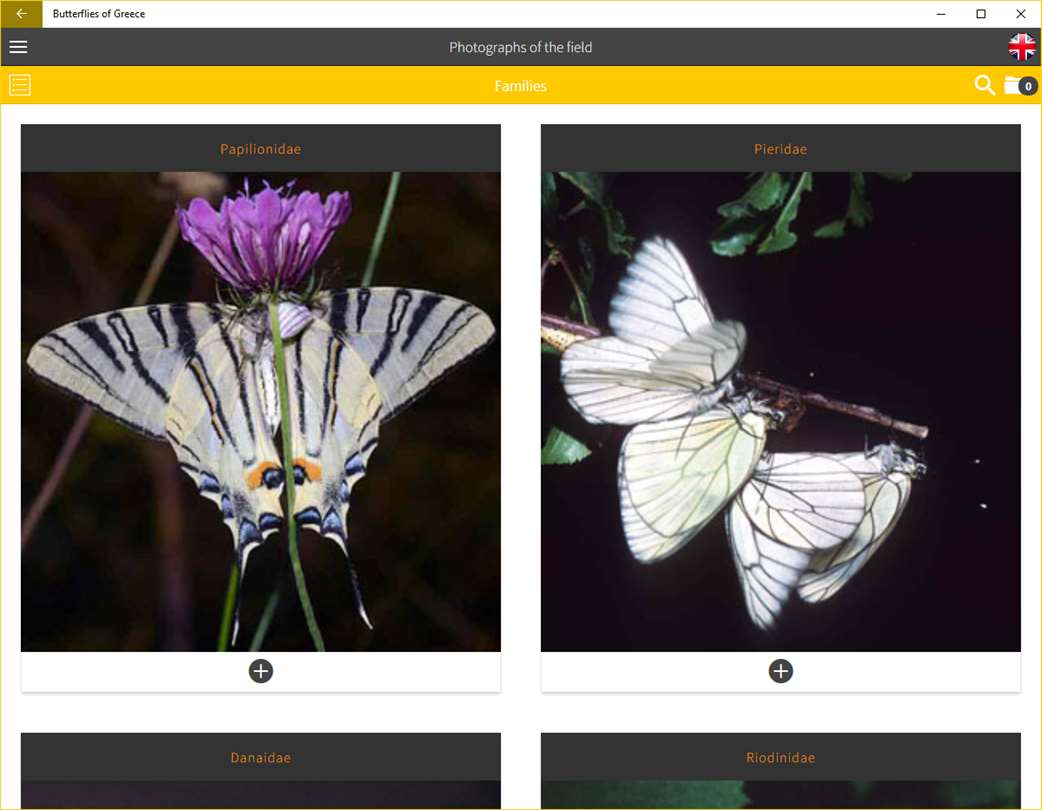Switch to list view icon

(x=20, y=85)
